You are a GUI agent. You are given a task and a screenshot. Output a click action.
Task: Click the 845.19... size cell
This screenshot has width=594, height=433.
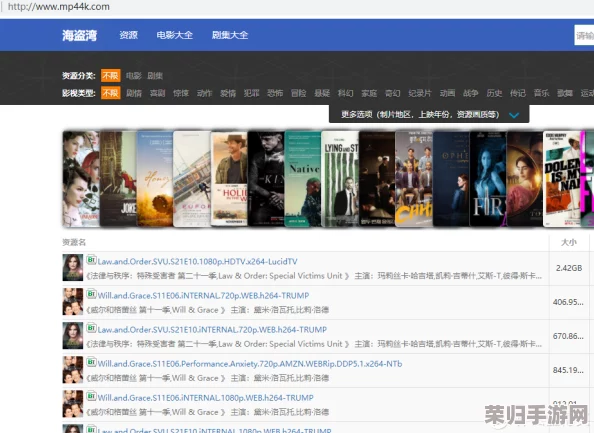[x=569, y=370]
